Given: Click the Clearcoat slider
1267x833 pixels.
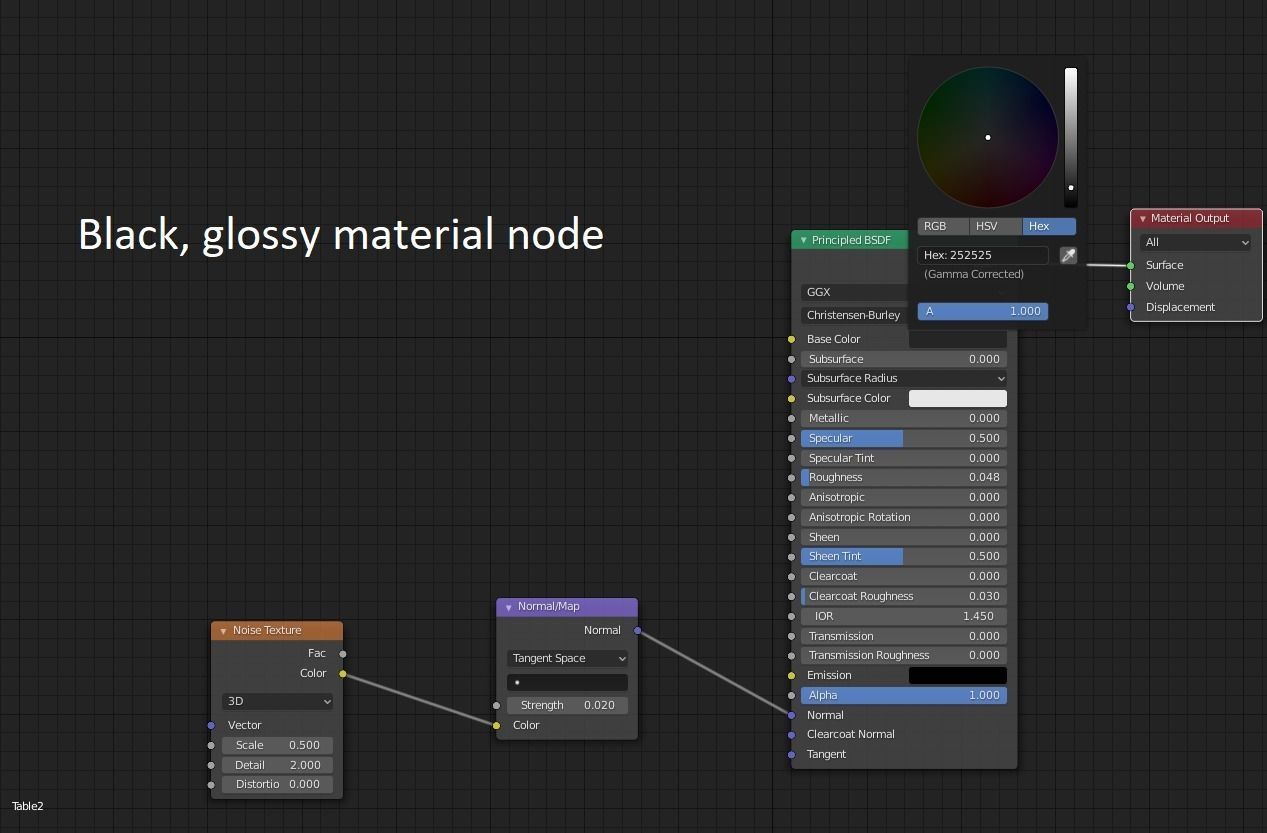Looking at the screenshot, I should pos(904,576).
